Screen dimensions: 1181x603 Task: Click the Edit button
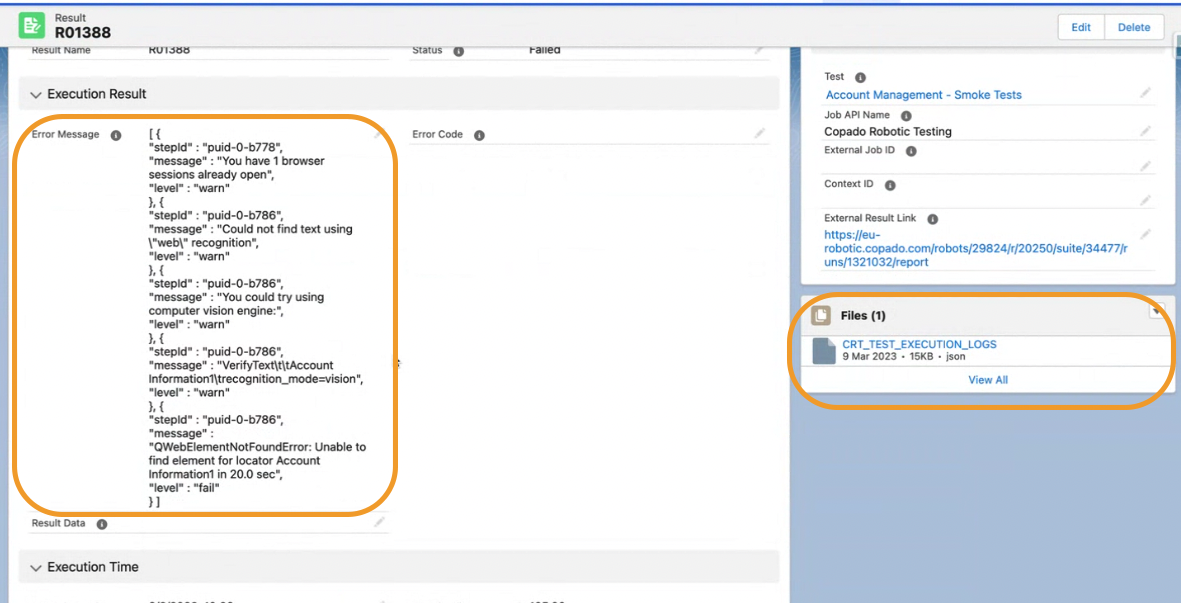(x=1081, y=27)
